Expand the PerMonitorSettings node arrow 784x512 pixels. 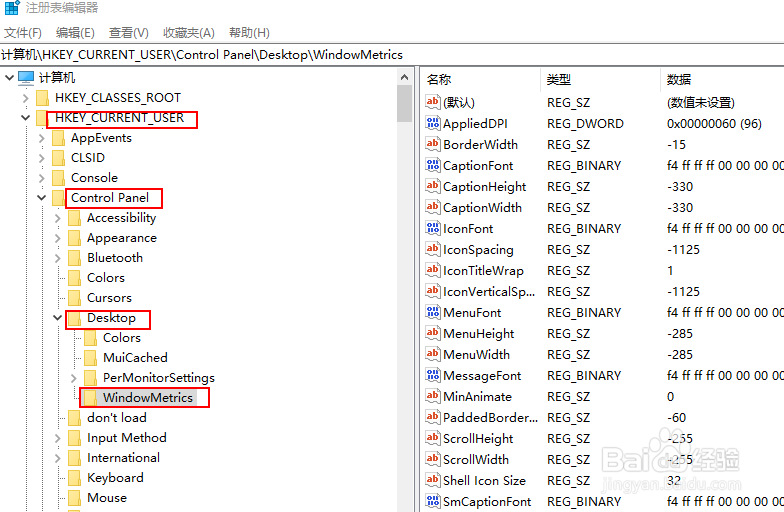tap(74, 378)
